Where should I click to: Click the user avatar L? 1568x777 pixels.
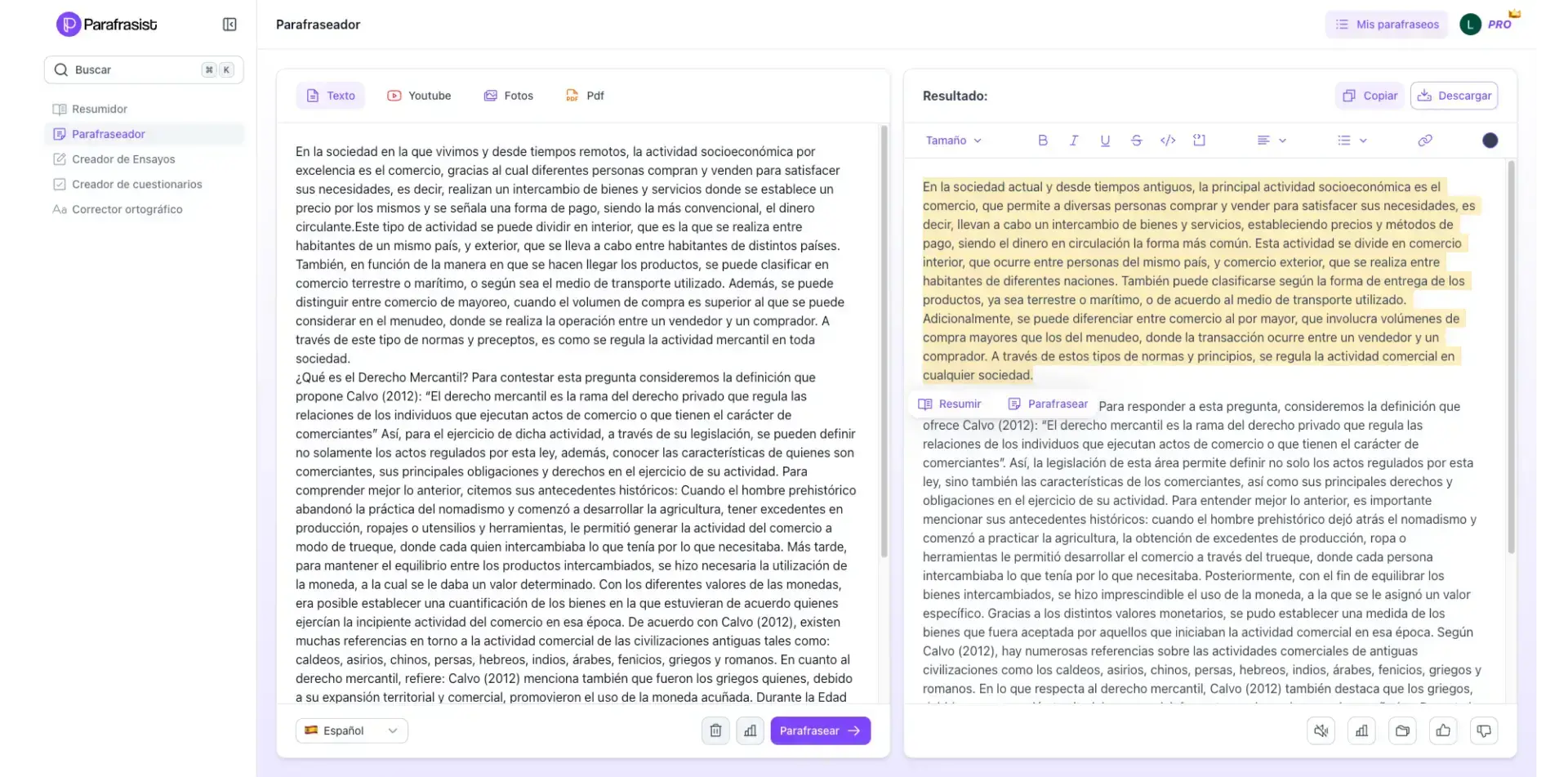(1470, 25)
